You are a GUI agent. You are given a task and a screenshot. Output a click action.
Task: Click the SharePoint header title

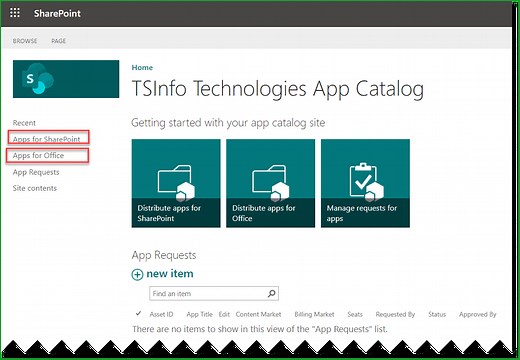[x=57, y=13]
